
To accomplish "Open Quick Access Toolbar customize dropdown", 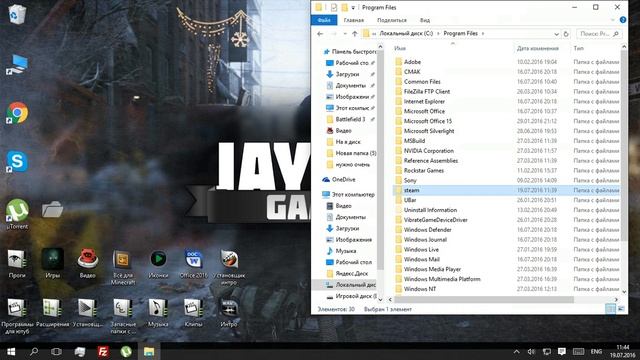I will [x=353, y=7].
